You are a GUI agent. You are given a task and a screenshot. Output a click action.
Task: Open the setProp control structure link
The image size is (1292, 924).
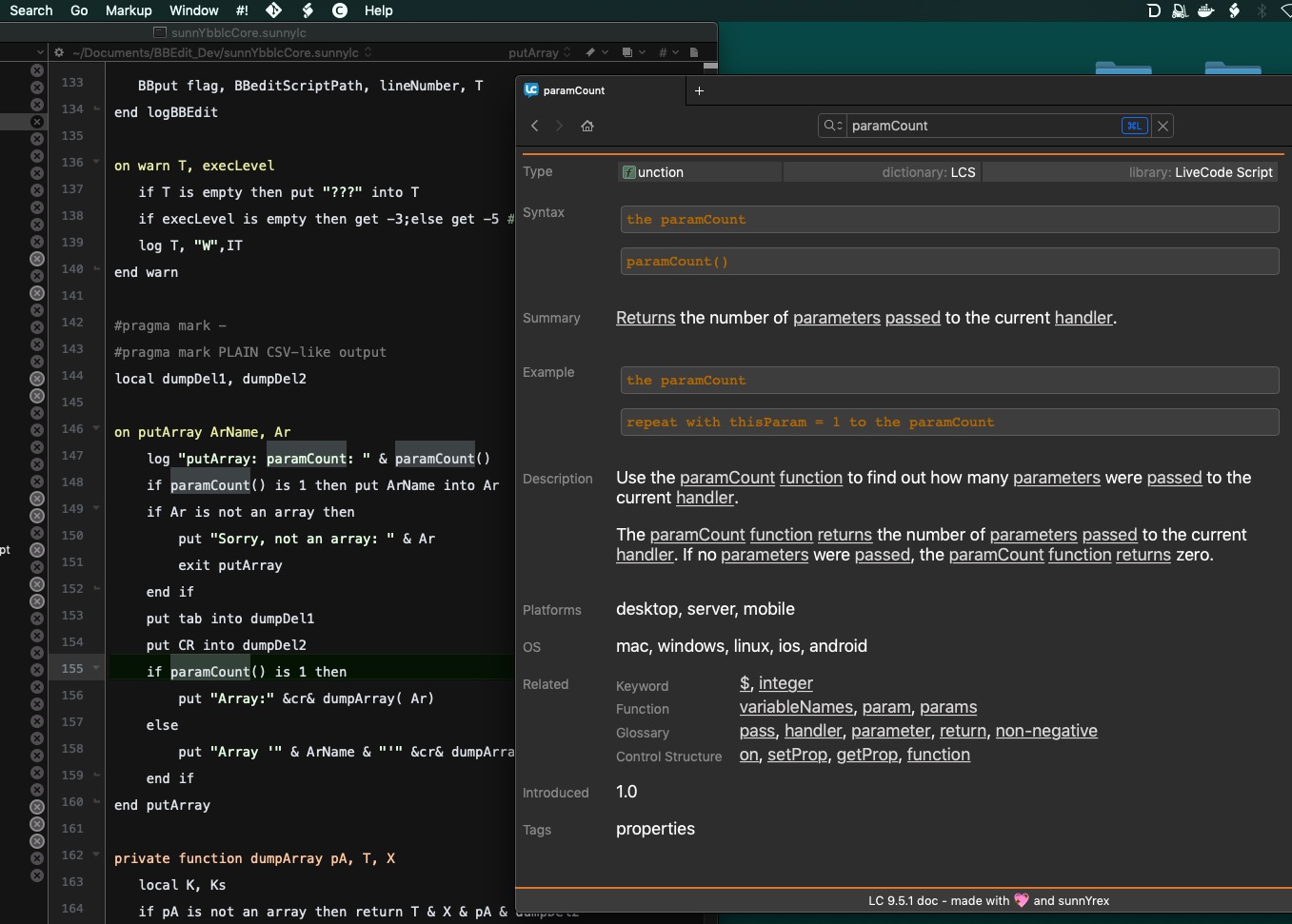(x=798, y=755)
